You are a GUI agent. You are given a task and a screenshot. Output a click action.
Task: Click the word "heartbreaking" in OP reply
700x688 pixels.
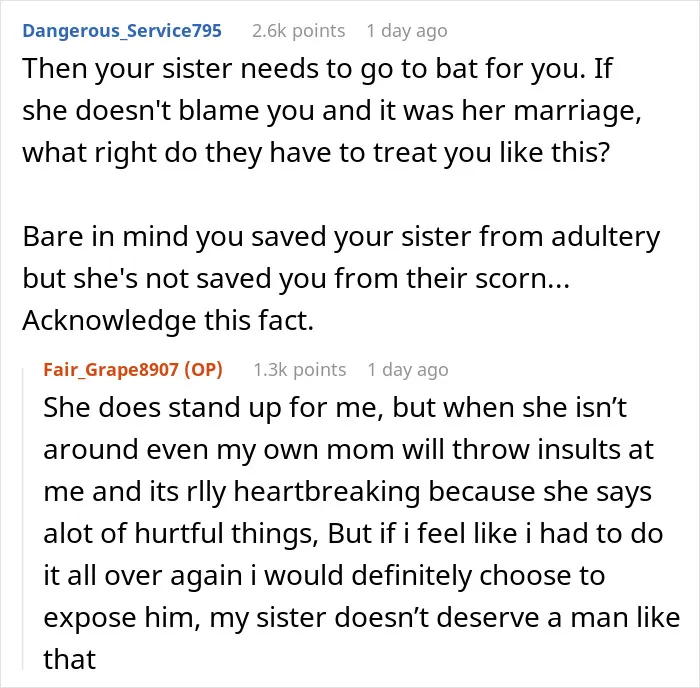tap(327, 492)
